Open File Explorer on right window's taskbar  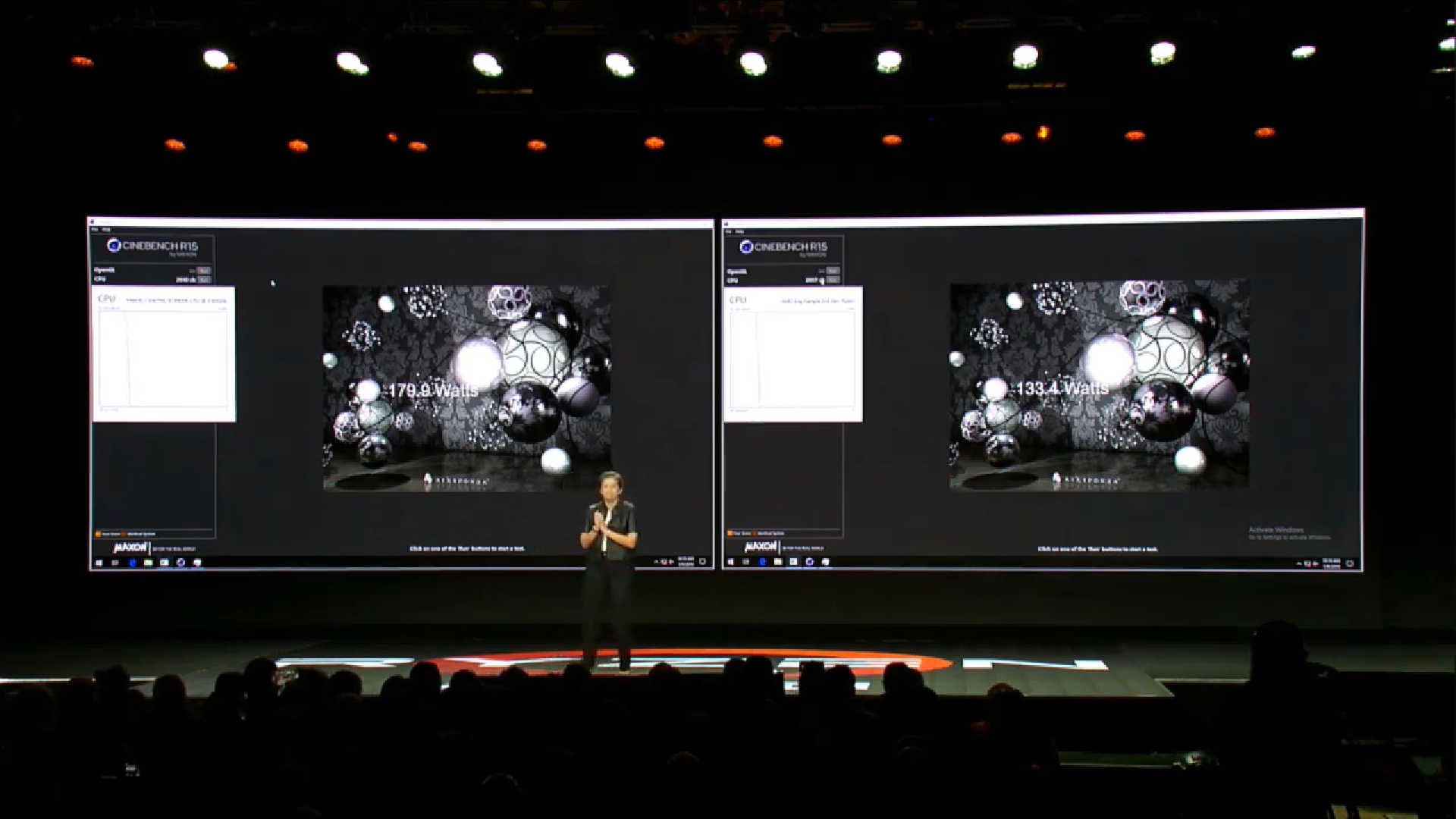(778, 562)
